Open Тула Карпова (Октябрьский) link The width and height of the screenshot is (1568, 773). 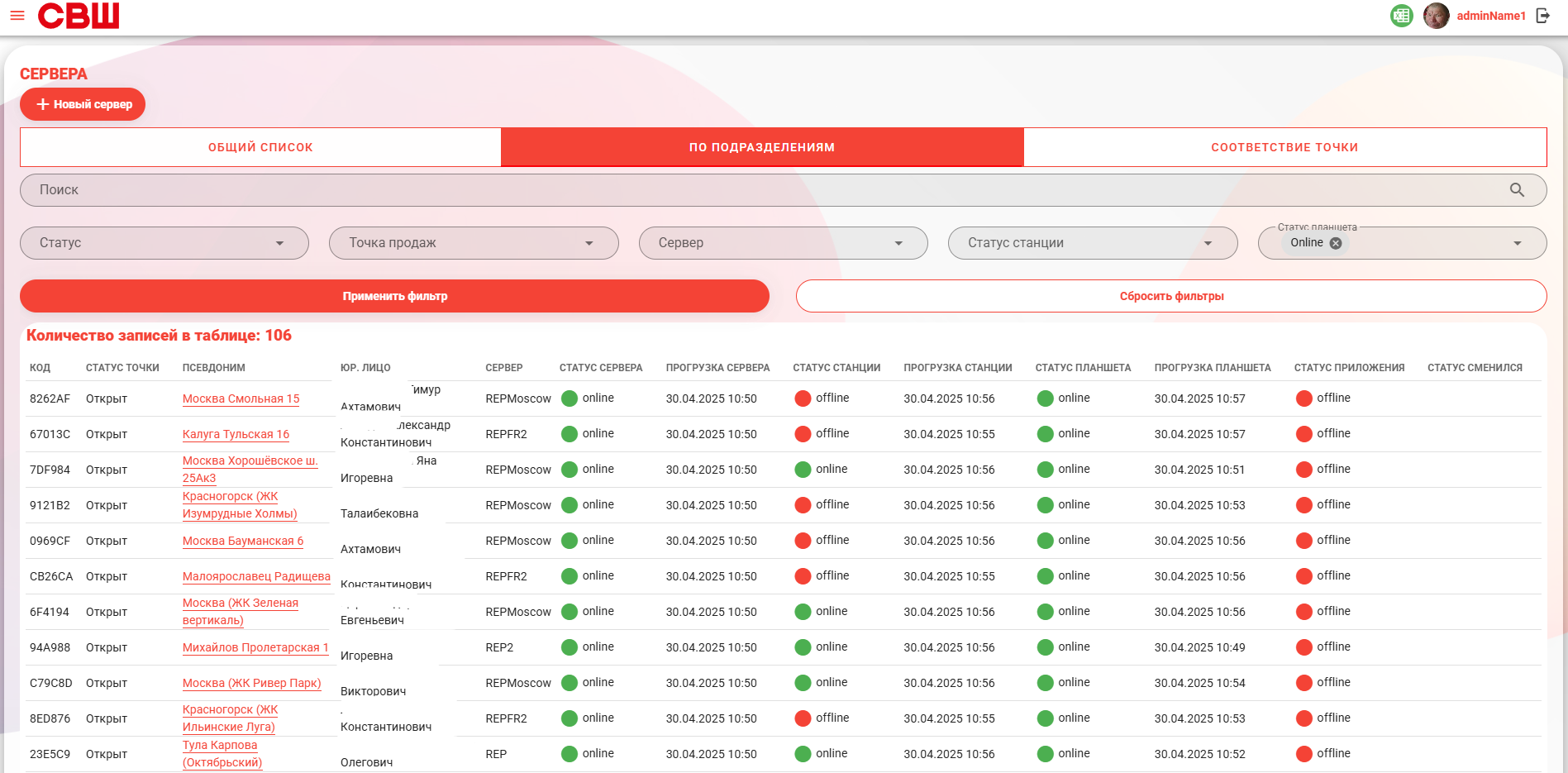[222, 754]
